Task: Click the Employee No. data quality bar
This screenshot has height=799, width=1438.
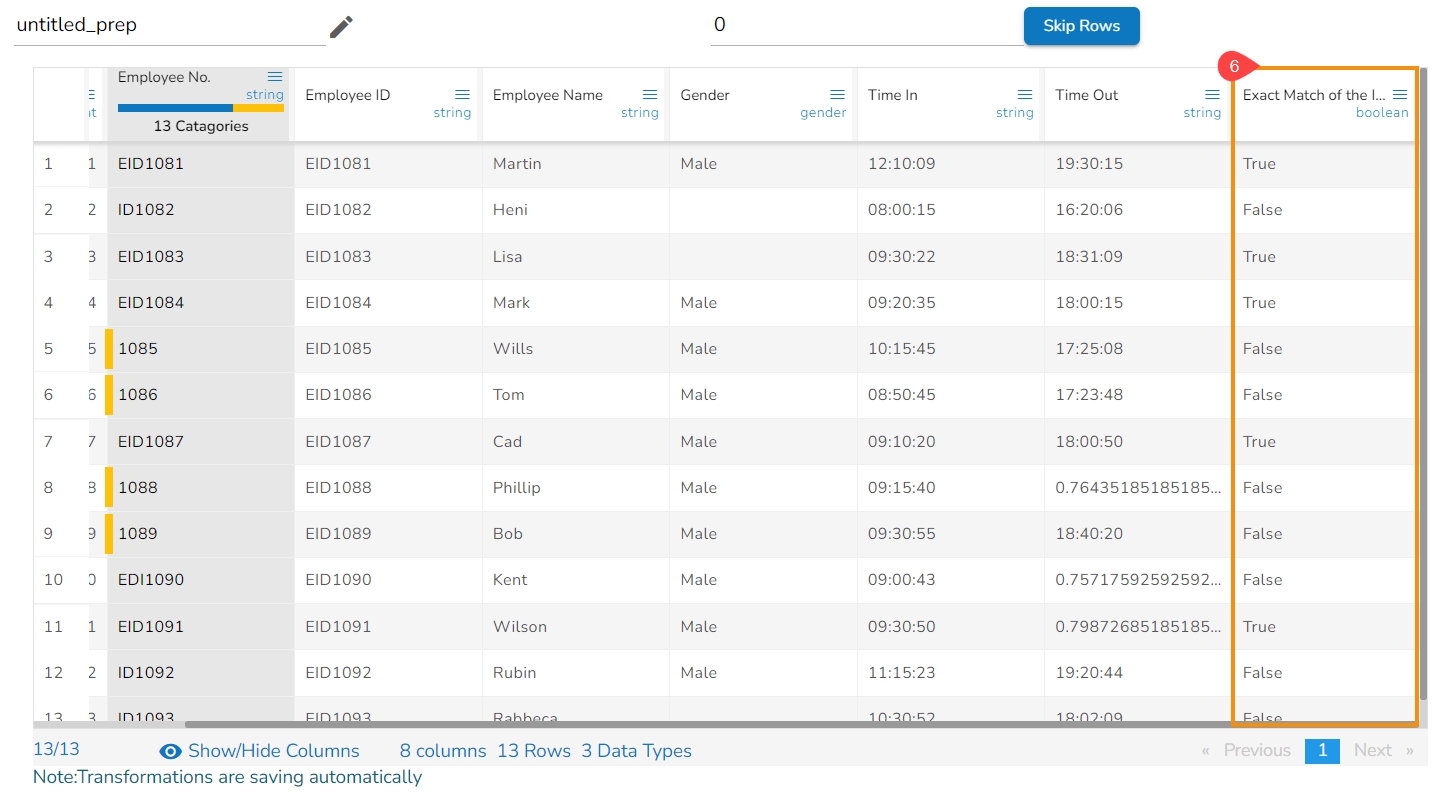Action: (200, 108)
